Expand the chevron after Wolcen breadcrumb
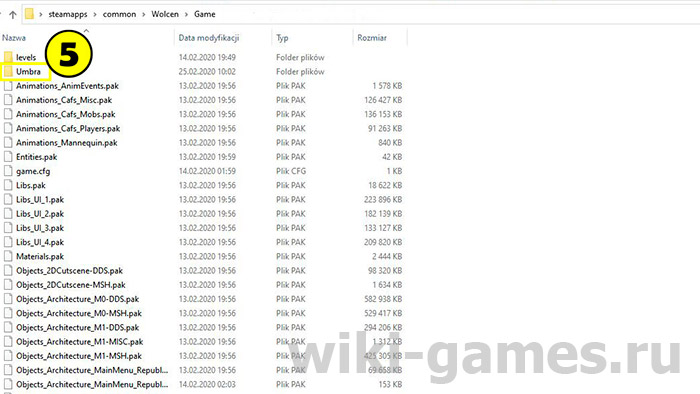700x394 pixels. [x=186, y=14]
